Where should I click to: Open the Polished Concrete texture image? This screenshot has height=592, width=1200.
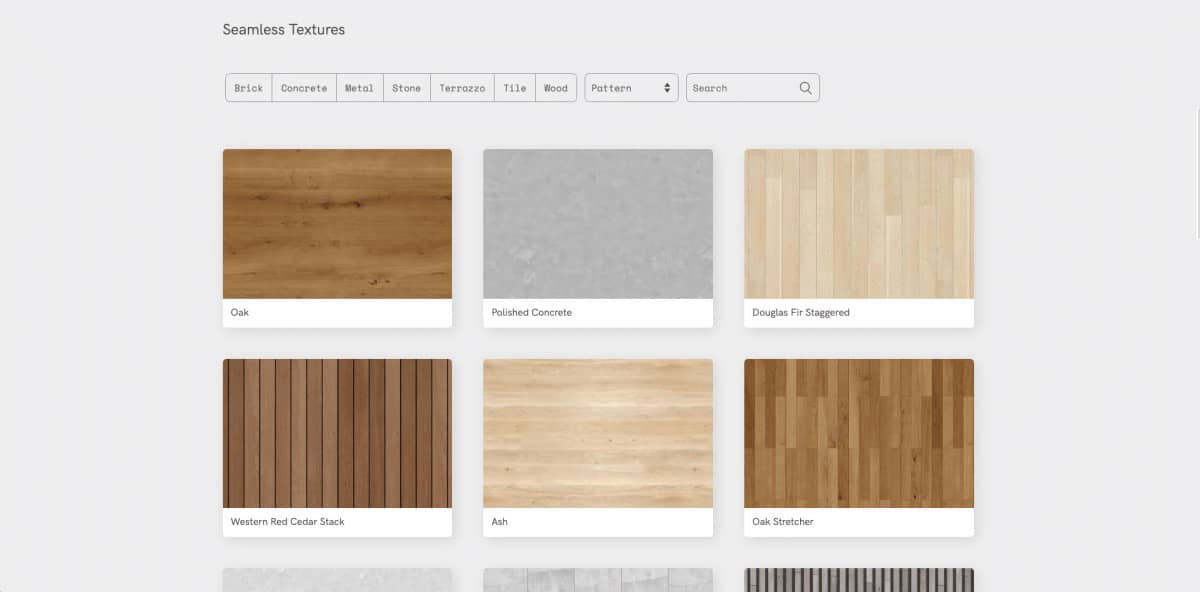[x=598, y=224]
